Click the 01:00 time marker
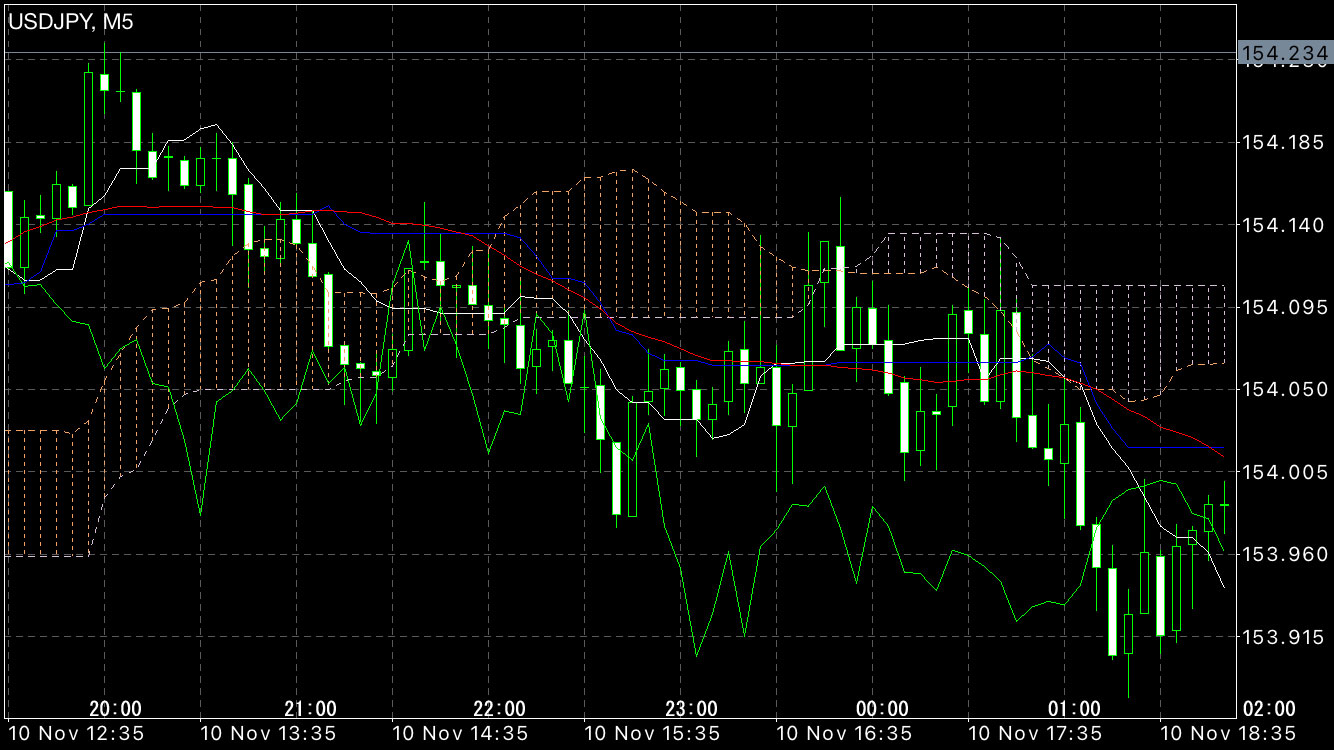The image size is (1334, 750). 1075,709
